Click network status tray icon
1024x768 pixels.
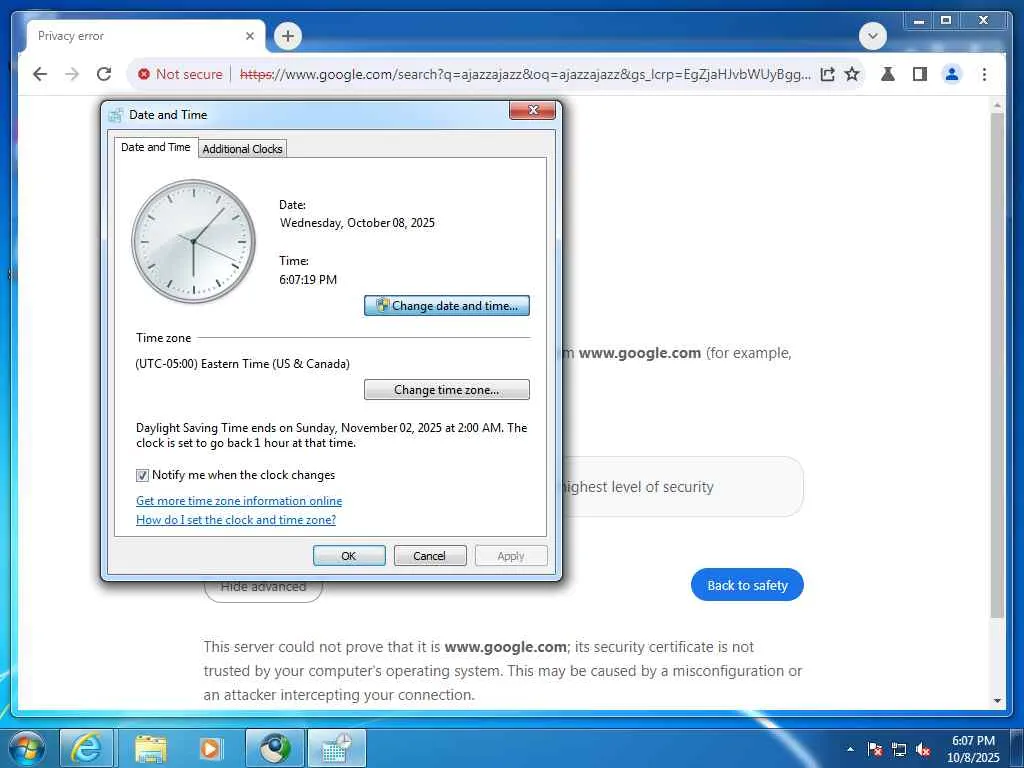pyautogui.click(x=899, y=749)
